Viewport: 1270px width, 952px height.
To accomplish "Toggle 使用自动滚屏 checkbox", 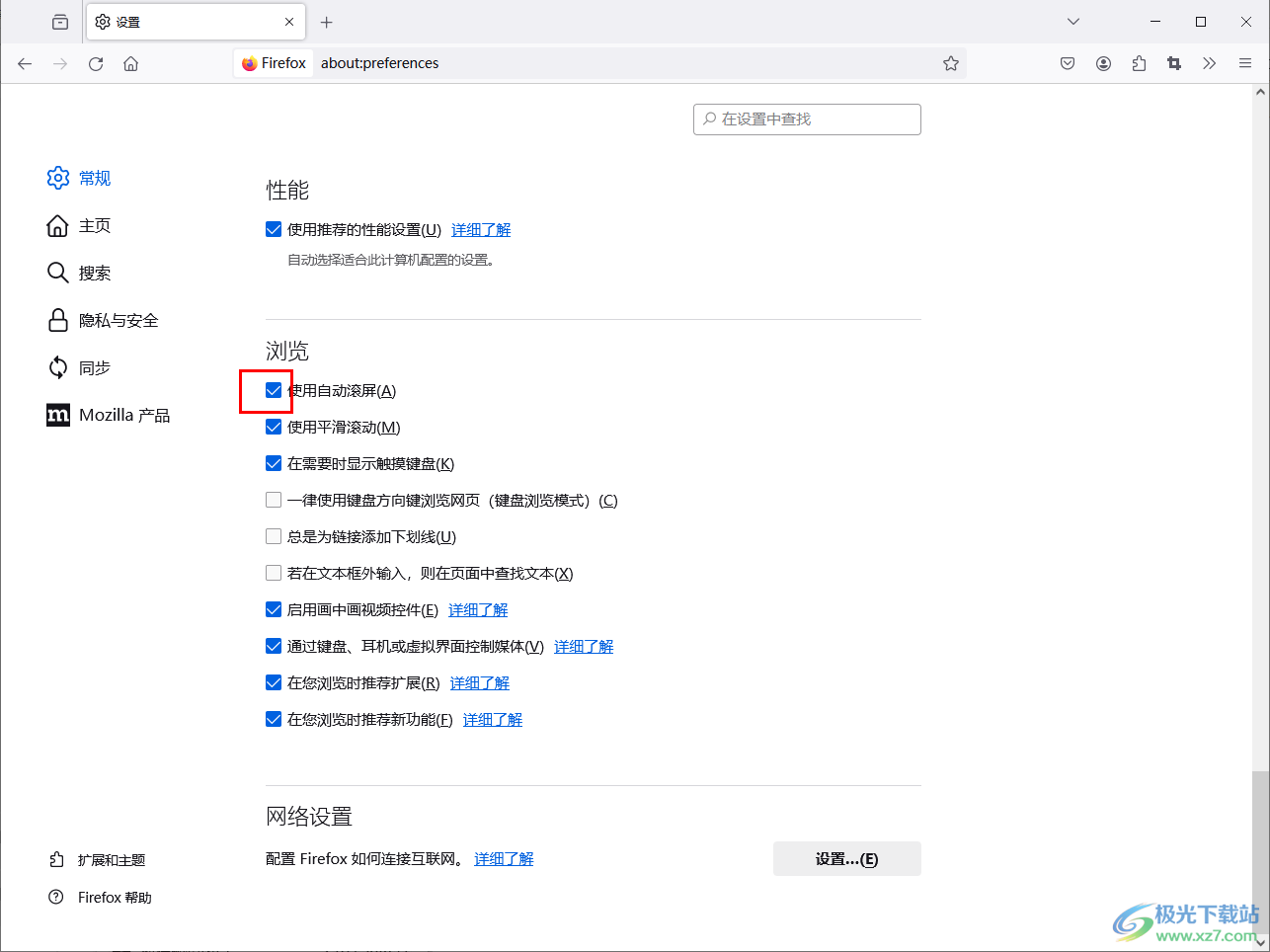I will (274, 390).
